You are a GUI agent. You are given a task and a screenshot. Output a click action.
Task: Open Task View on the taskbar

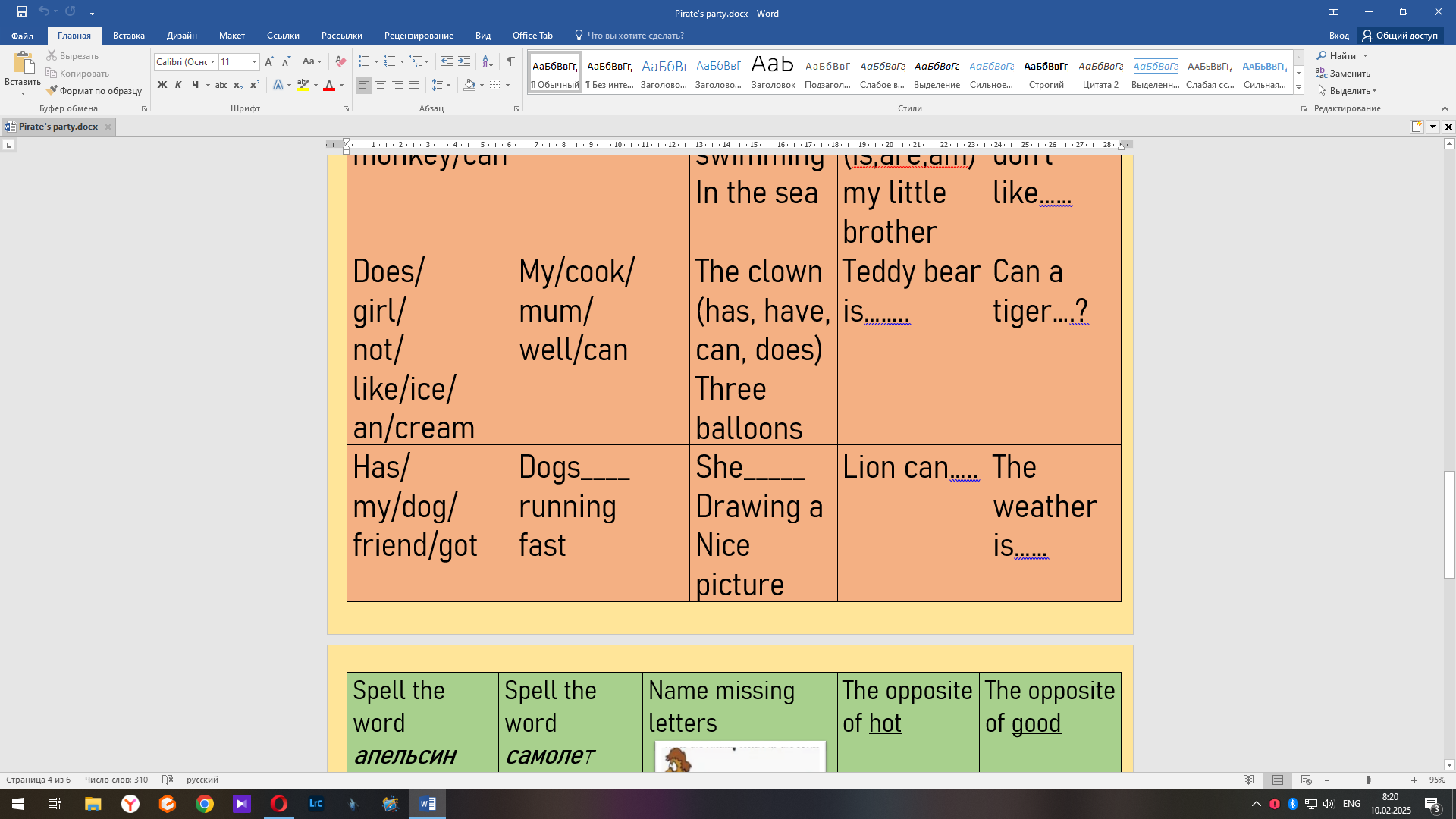point(55,804)
